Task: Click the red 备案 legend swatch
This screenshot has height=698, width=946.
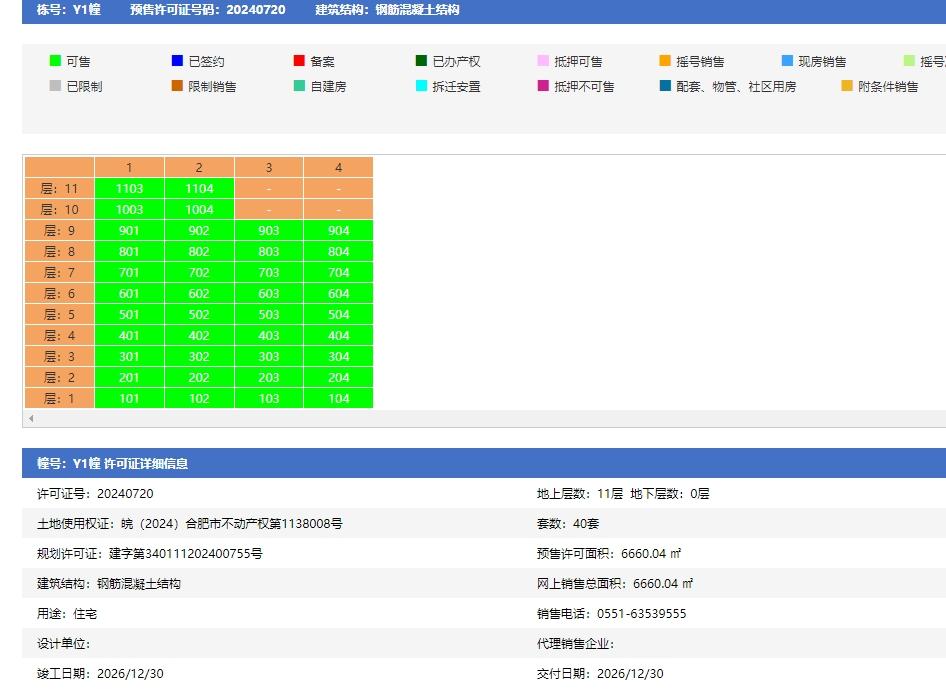Action: [x=299, y=60]
